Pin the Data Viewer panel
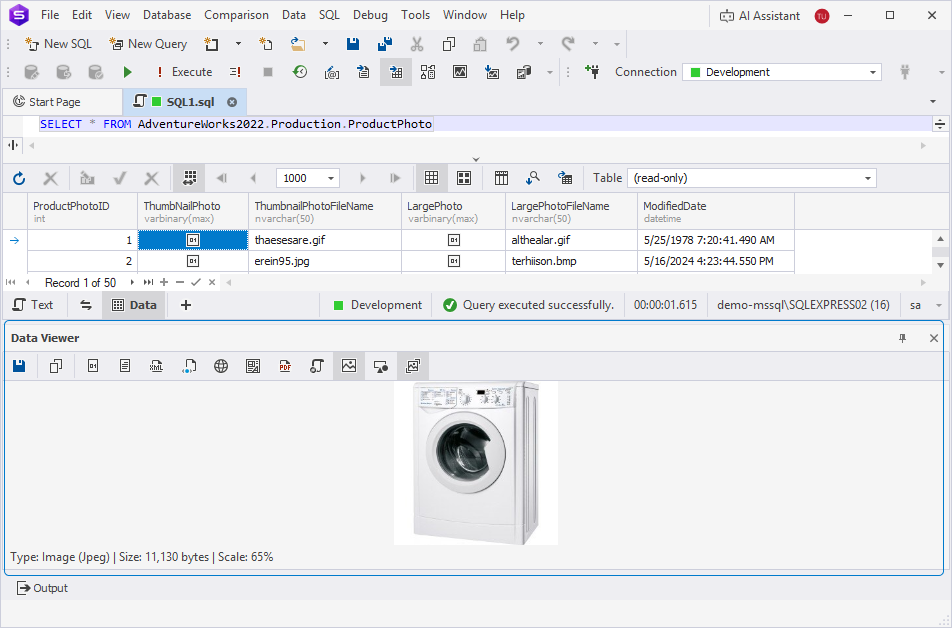Image resolution: width=952 pixels, height=628 pixels. coord(902,338)
